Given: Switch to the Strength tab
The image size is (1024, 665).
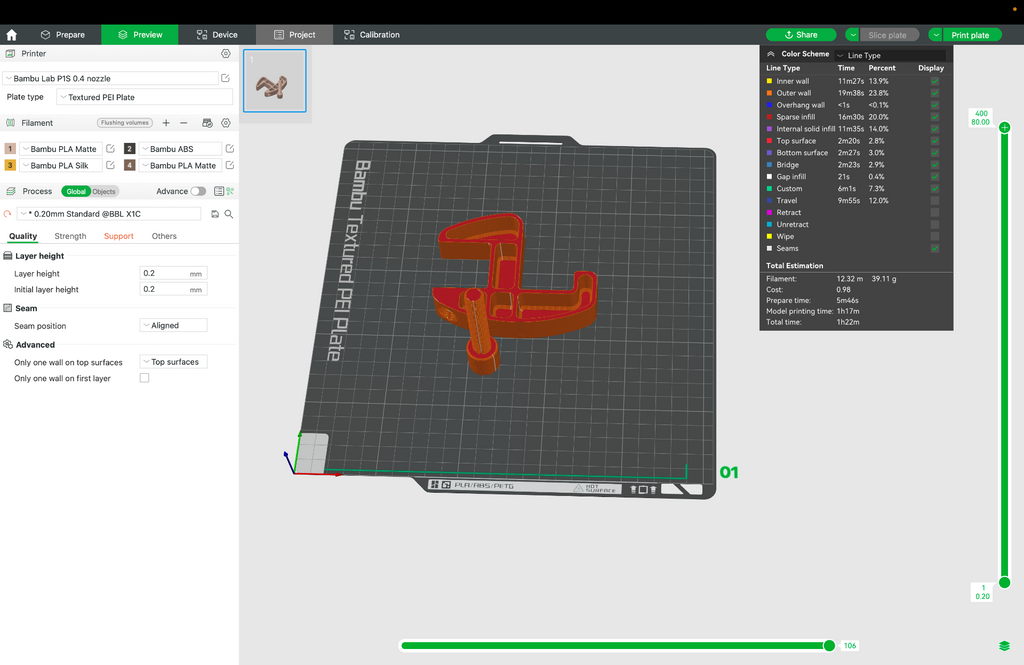Looking at the screenshot, I should [x=70, y=236].
